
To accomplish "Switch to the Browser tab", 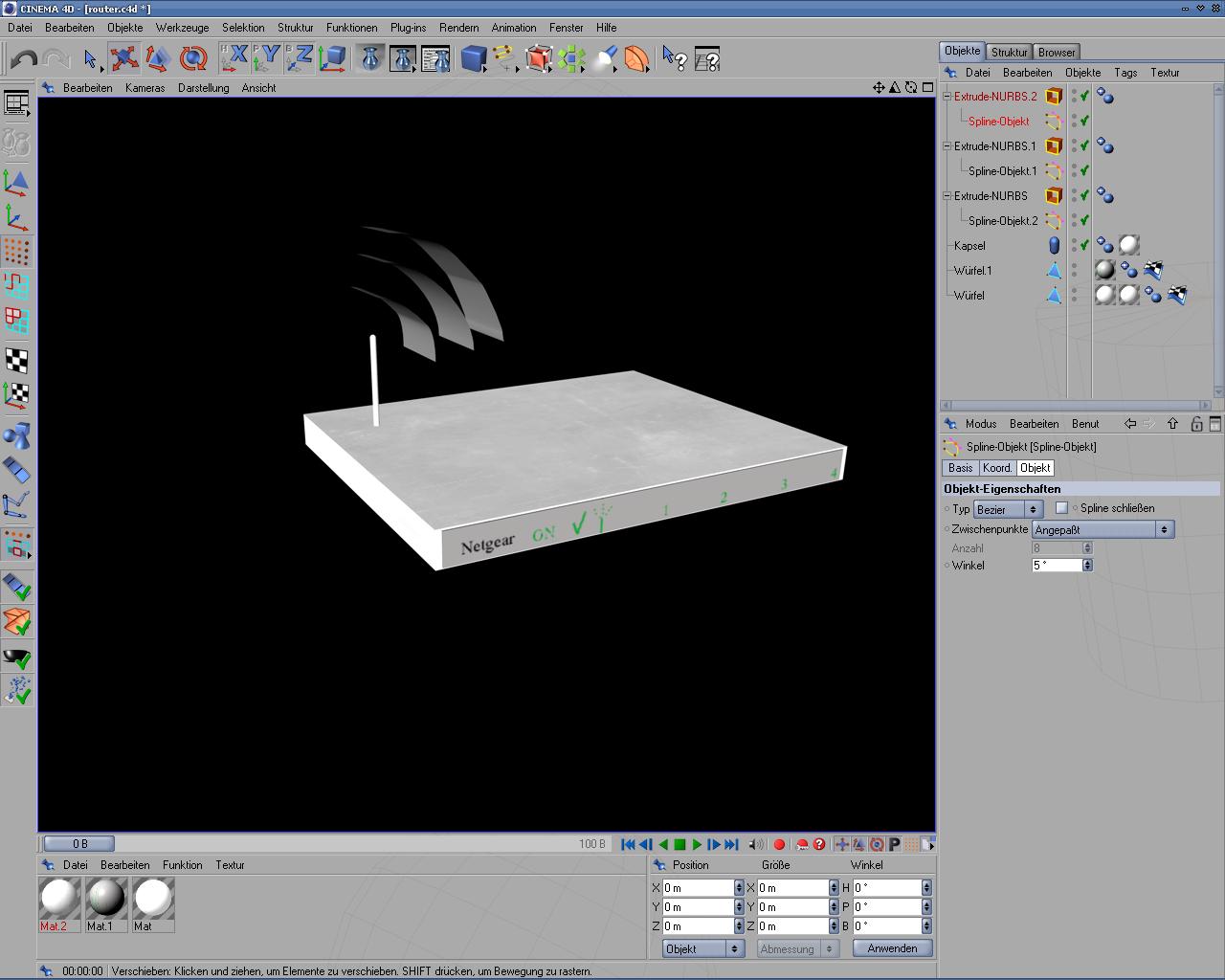I will click(x=1057, y=52).
